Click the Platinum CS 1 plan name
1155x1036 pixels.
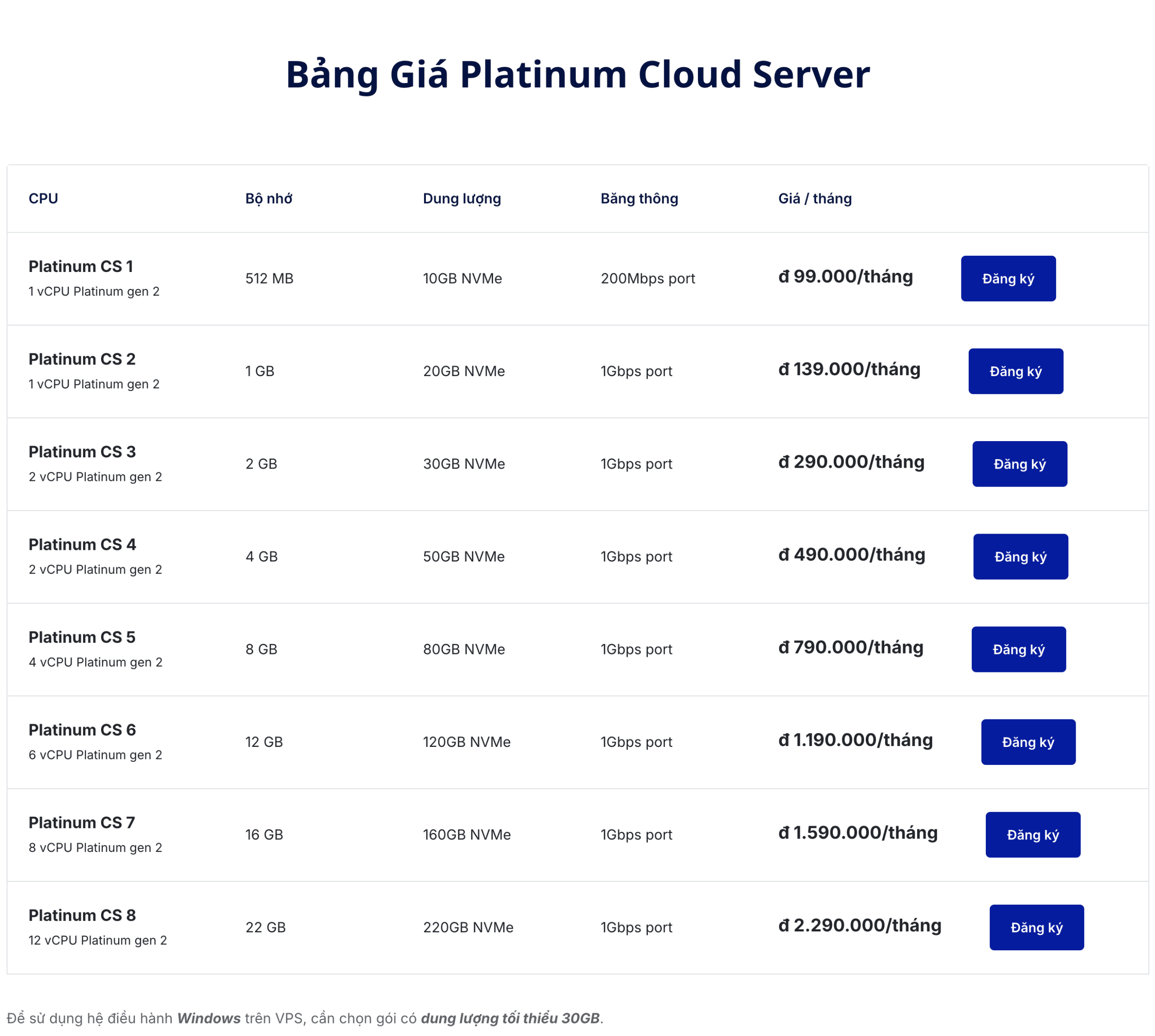pos(80,267)
